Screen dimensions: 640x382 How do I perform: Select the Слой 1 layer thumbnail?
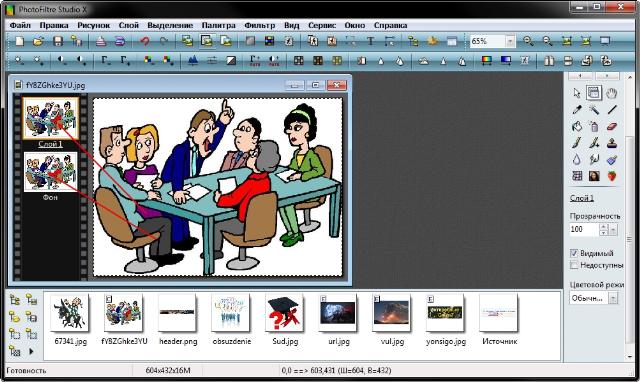[x=50, y=118]
